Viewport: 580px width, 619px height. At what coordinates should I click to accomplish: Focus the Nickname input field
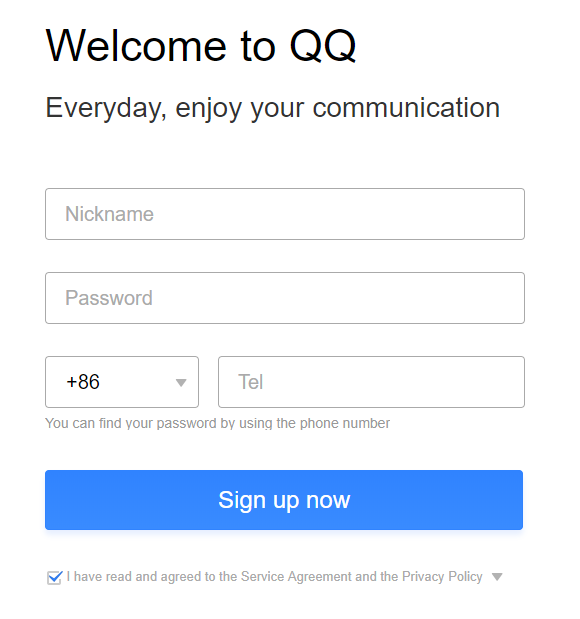[x=285, y=214]
